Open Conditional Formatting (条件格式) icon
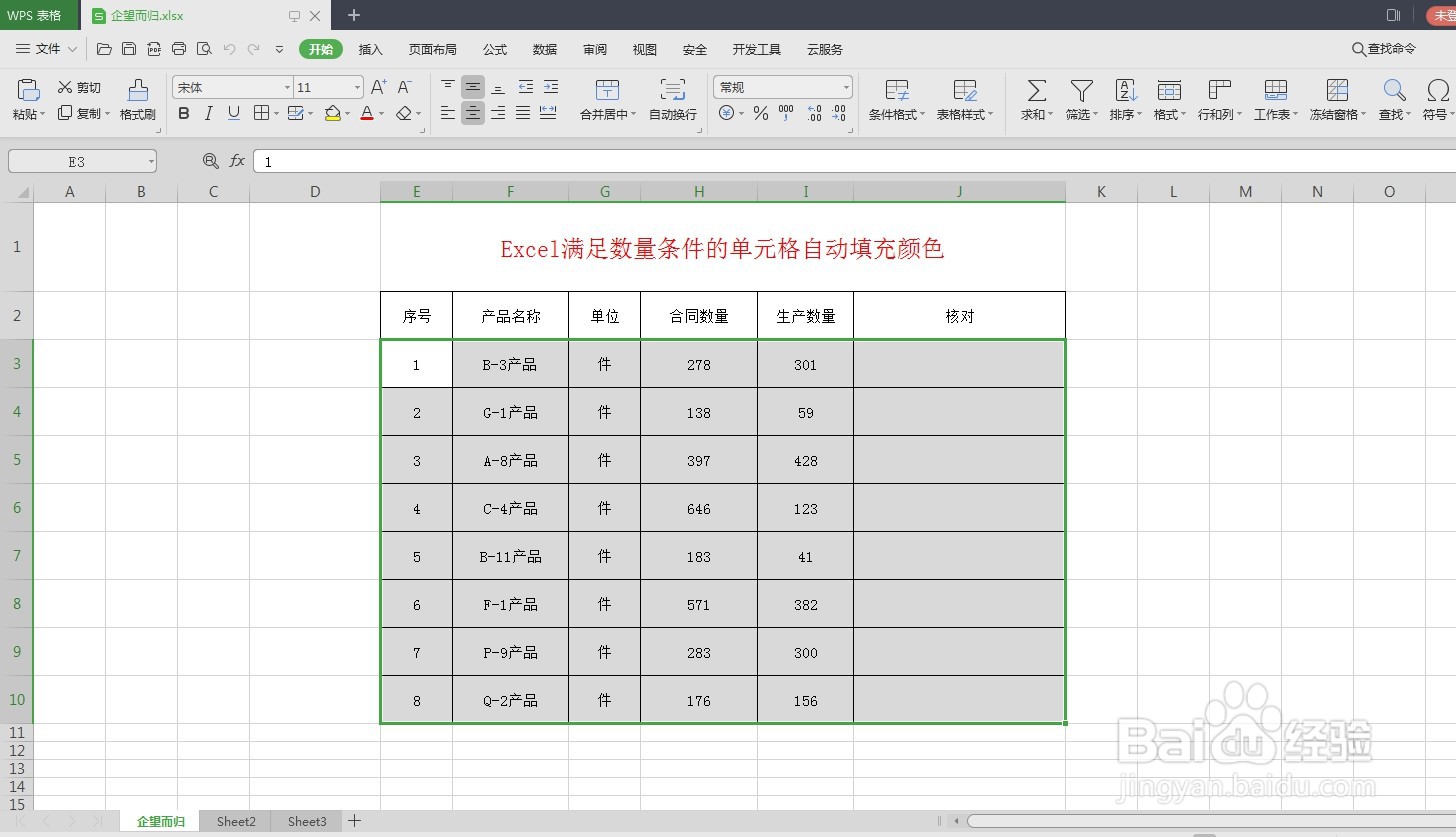Viewport: 1456px width, 837px height. (897, 91)
